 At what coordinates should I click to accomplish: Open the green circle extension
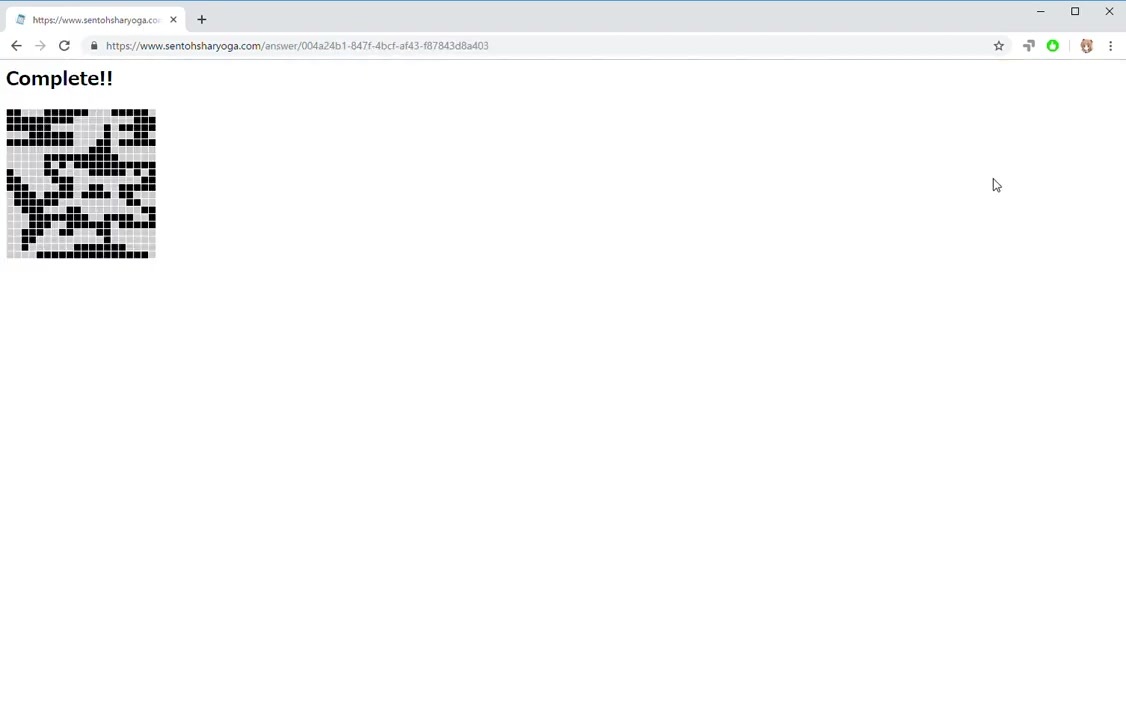[1053, 45]
